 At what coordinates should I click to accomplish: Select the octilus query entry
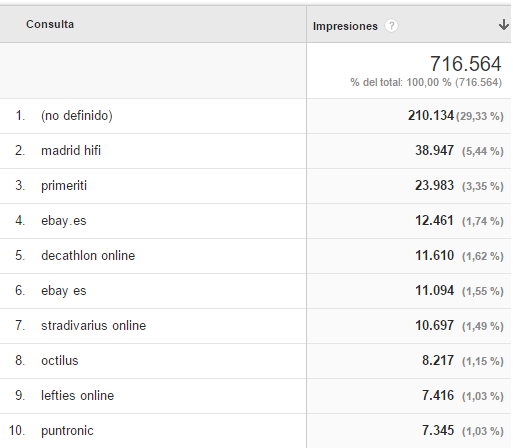(60, 361)
